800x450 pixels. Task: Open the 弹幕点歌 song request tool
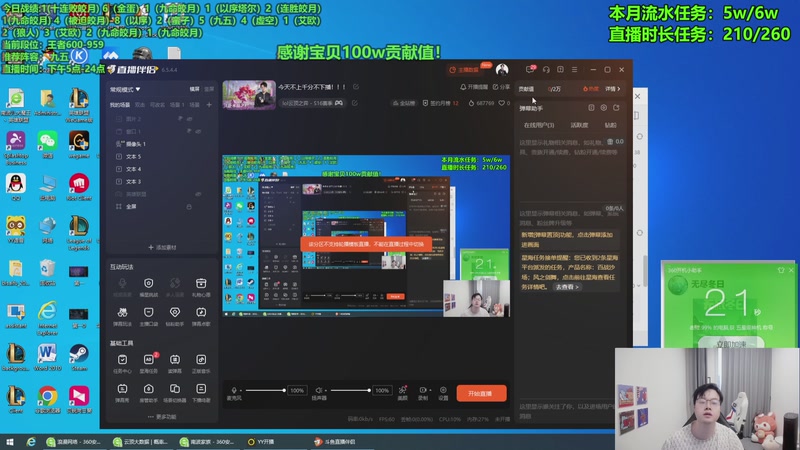click(201, 315)
